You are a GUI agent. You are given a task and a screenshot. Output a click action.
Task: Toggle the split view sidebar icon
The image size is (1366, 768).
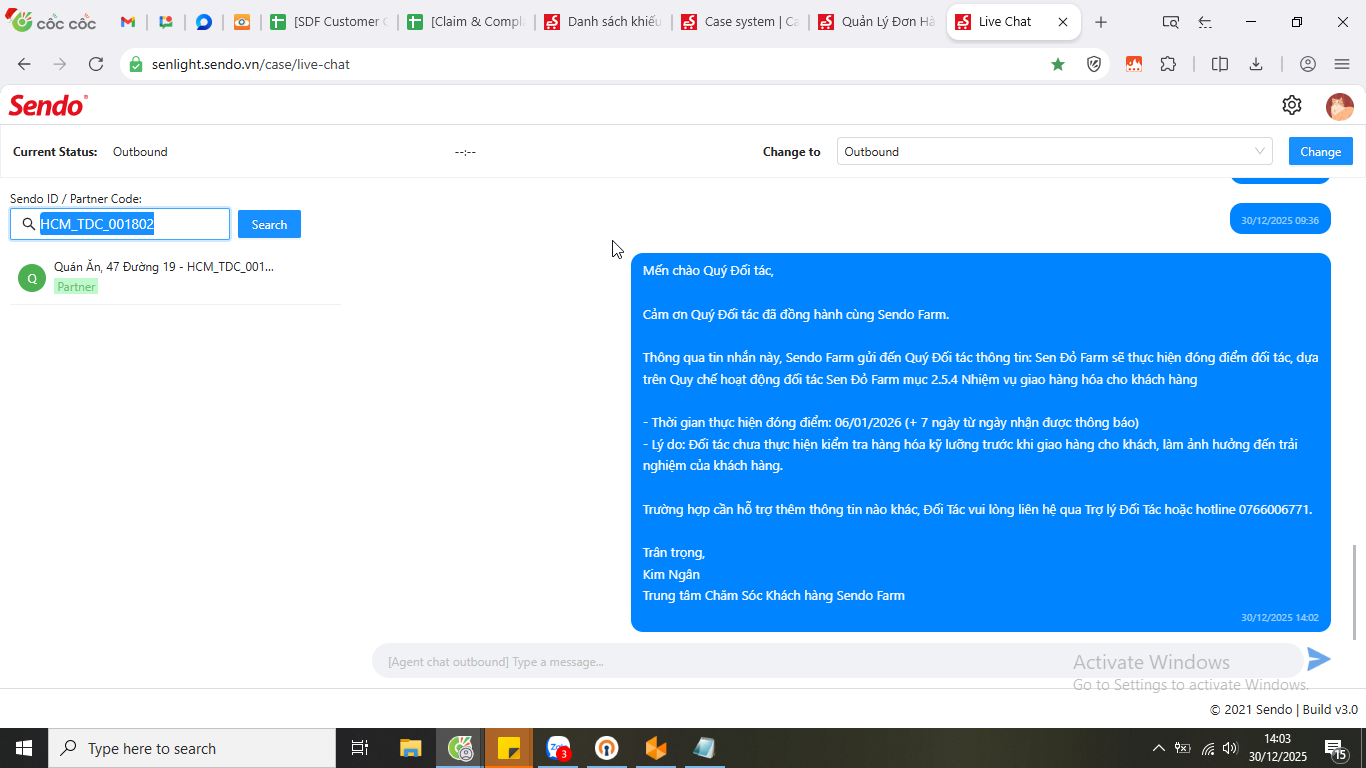click(x=1220, y=64)
